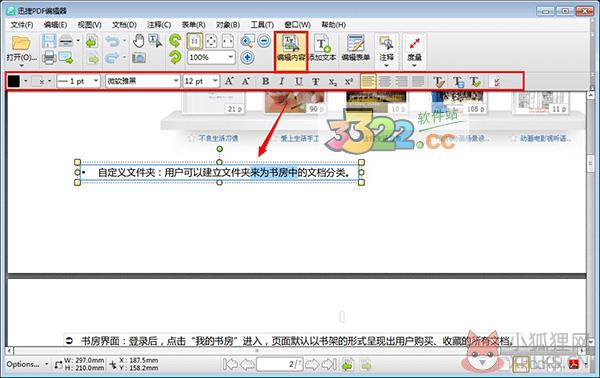Toggle outline text T style
600x378 pixels.
(x=316, y=81)
